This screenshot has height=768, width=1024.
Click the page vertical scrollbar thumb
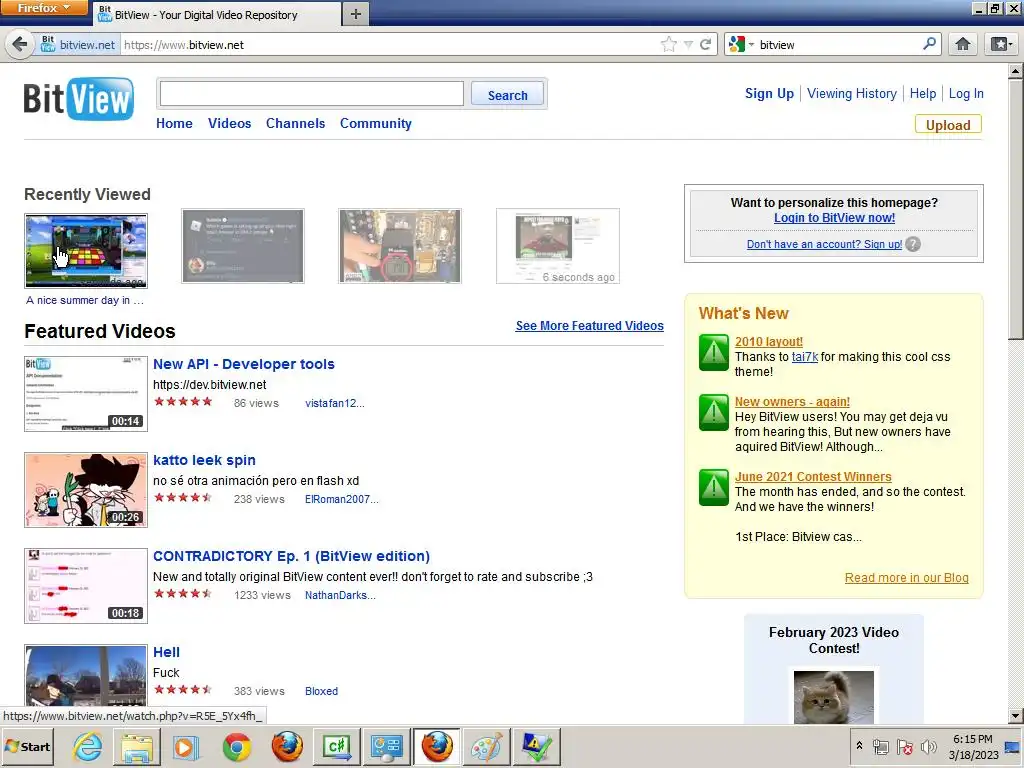[x=1016, y=209]
